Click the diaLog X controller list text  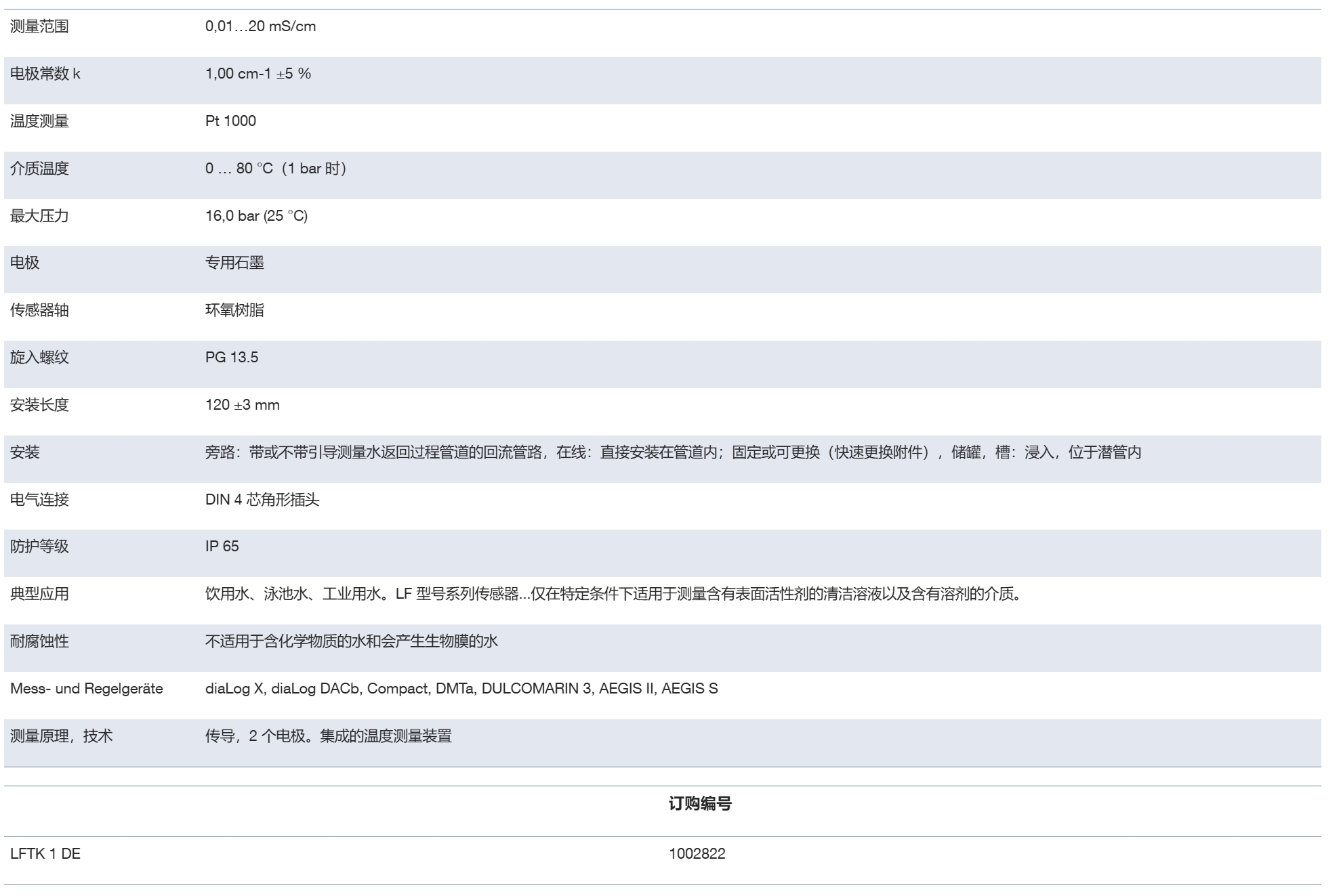coord(461,689)
